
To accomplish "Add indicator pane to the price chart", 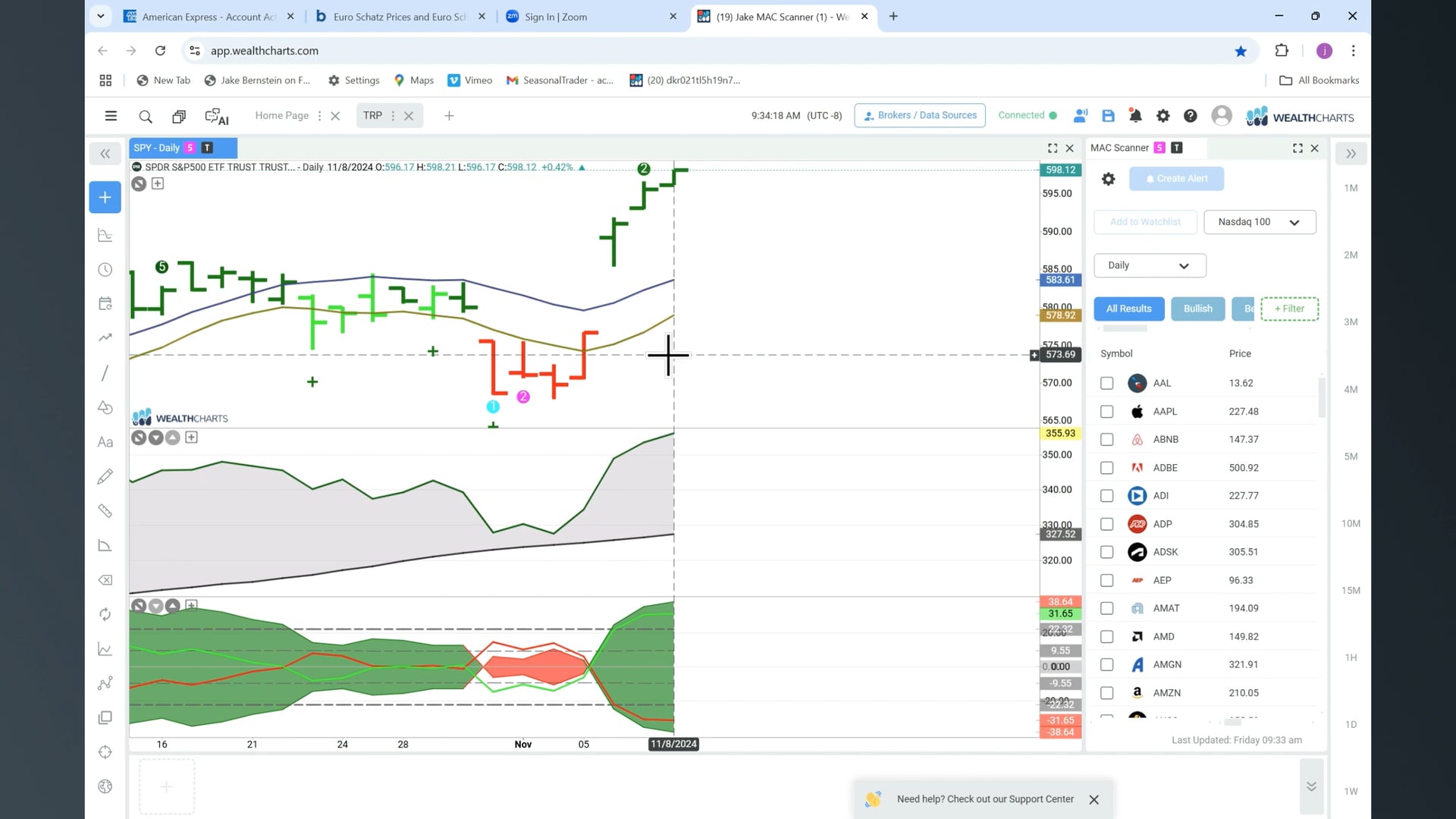I will pos(158,184).
